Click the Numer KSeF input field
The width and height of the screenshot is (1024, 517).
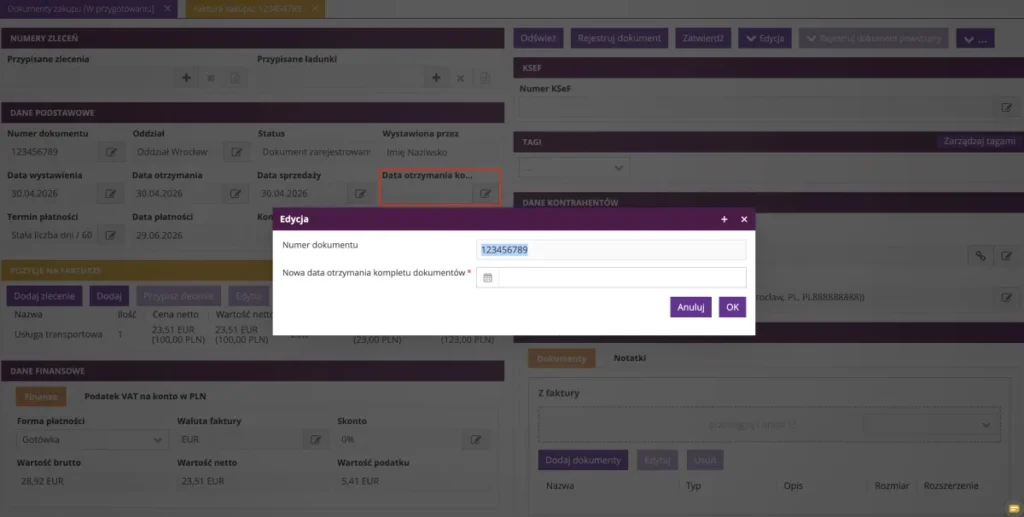(756, 108)
